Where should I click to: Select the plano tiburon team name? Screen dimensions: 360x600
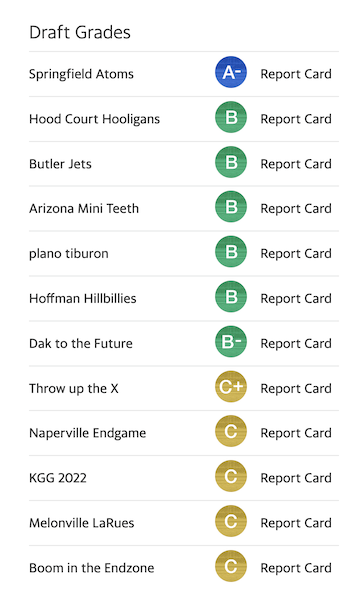(x=69, y=254)
